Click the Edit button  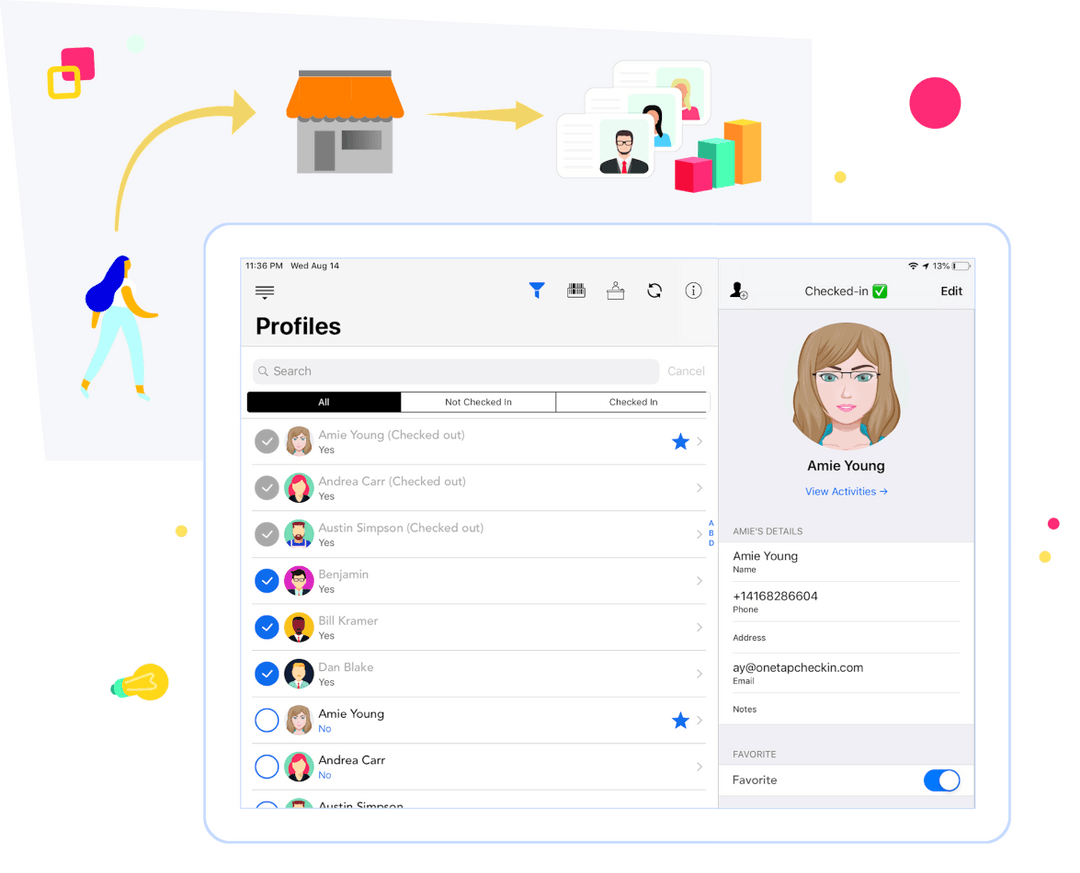pos(951,291)
